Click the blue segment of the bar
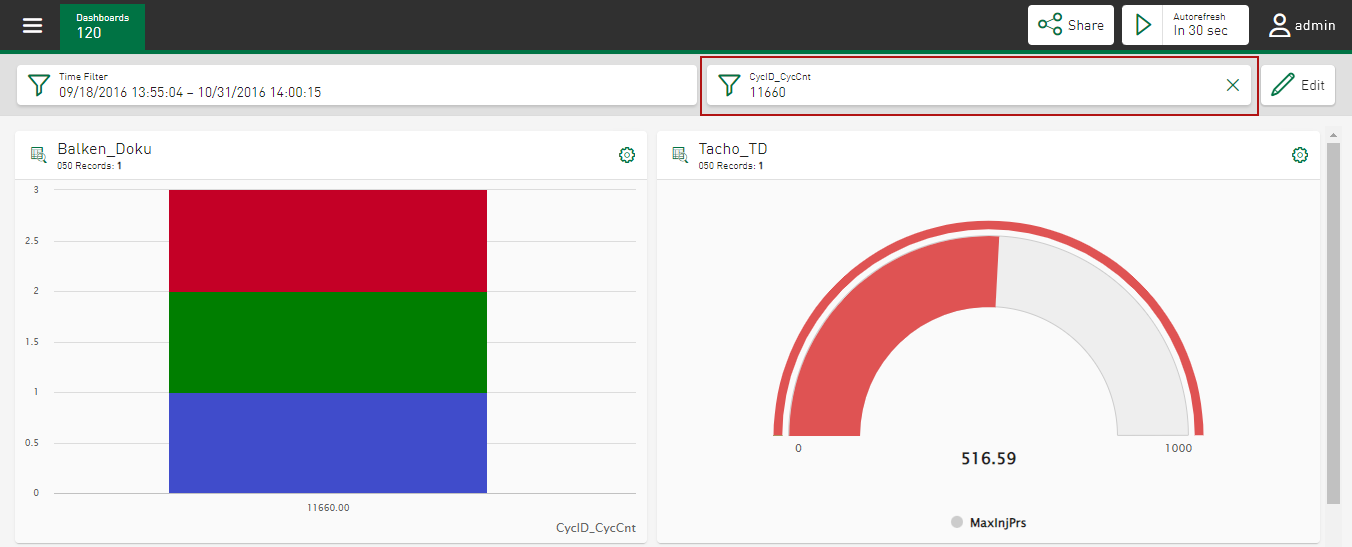The width and height of the screenshot is (1352, 547). [328, 443]
